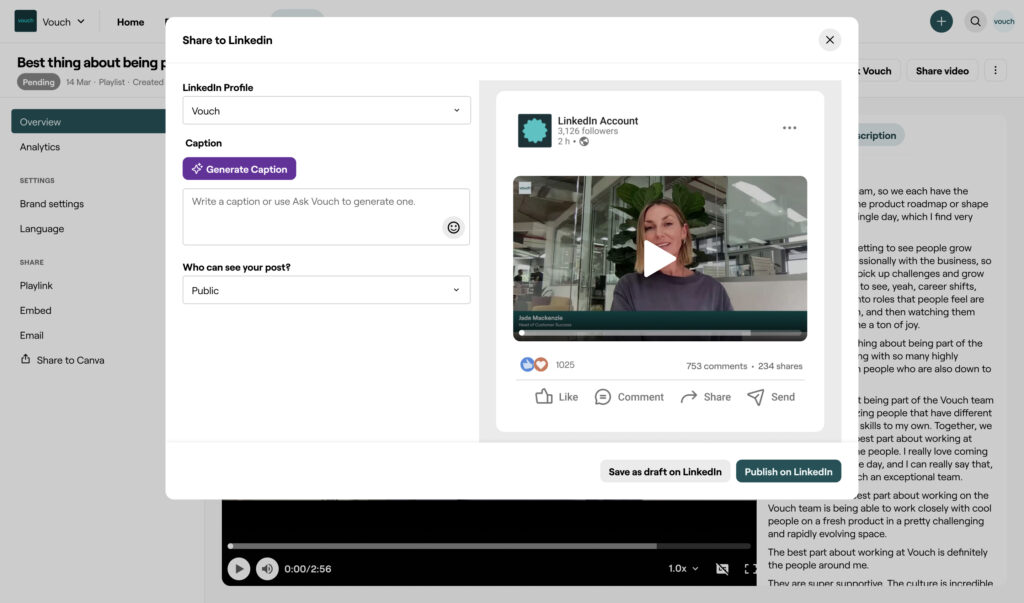The image size is (1024, 603).
Task: Click the 753 comments count
Action: click(716, 366)
